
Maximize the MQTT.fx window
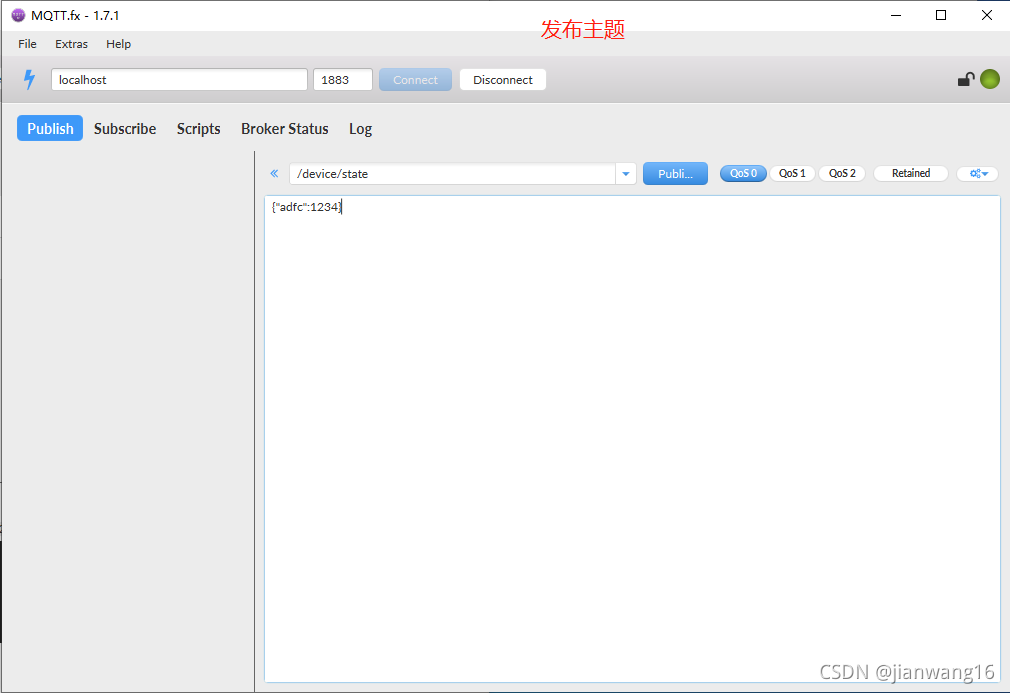pos(941,15)
